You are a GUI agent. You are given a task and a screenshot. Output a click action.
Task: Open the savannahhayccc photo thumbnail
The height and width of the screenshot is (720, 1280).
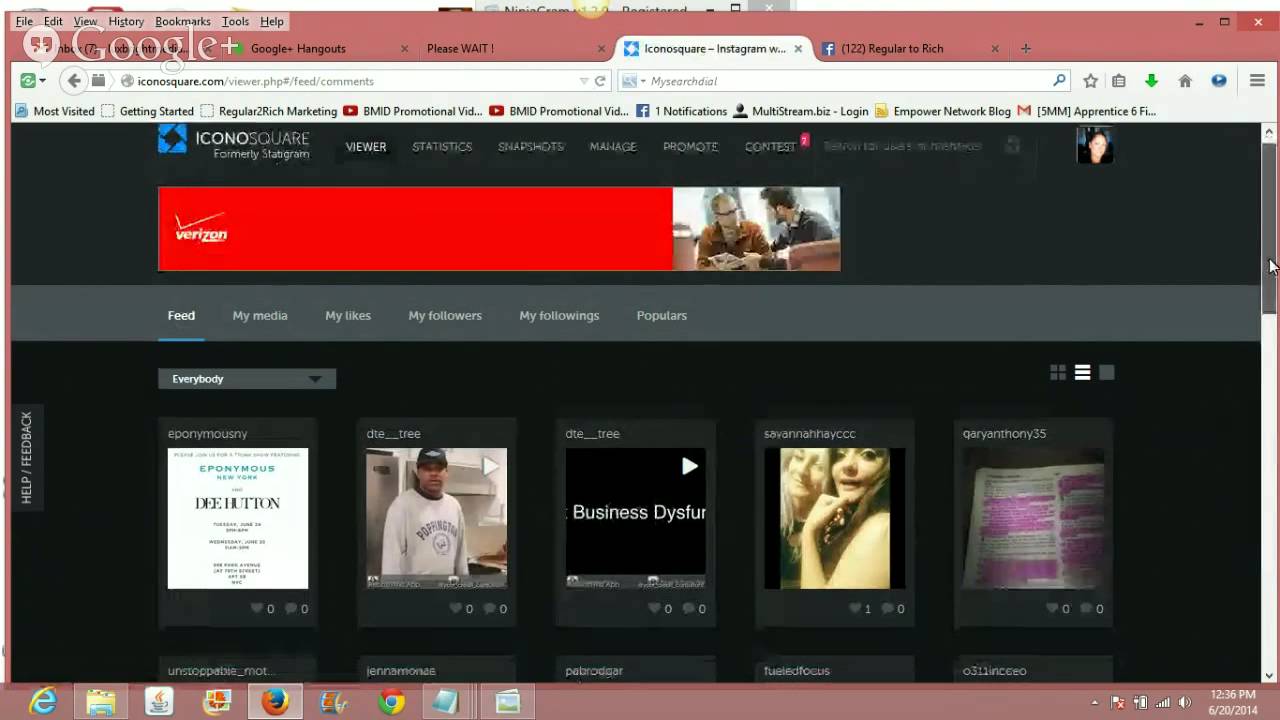(x=834, y=518)
